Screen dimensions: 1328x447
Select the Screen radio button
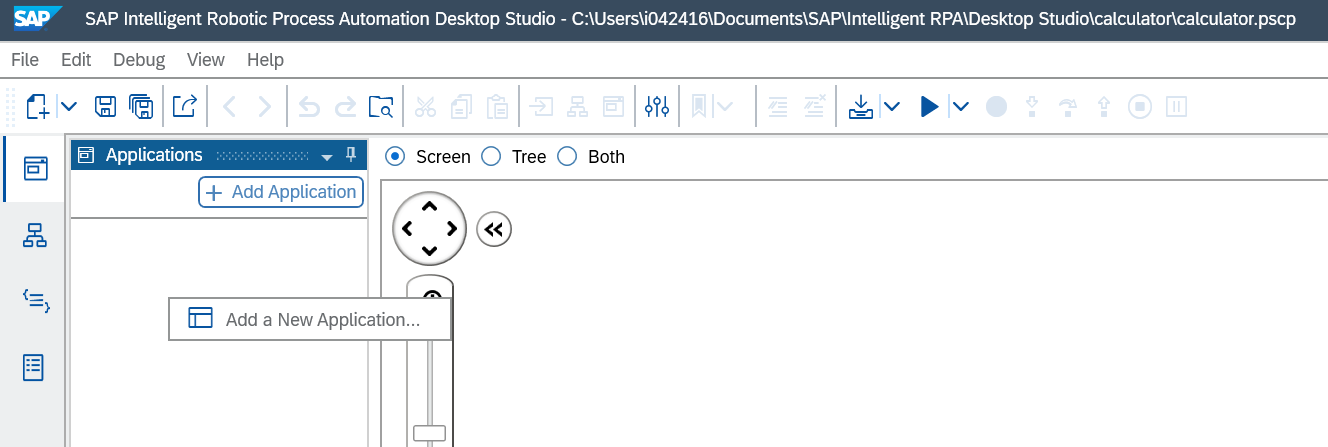(x=395, y=156)
